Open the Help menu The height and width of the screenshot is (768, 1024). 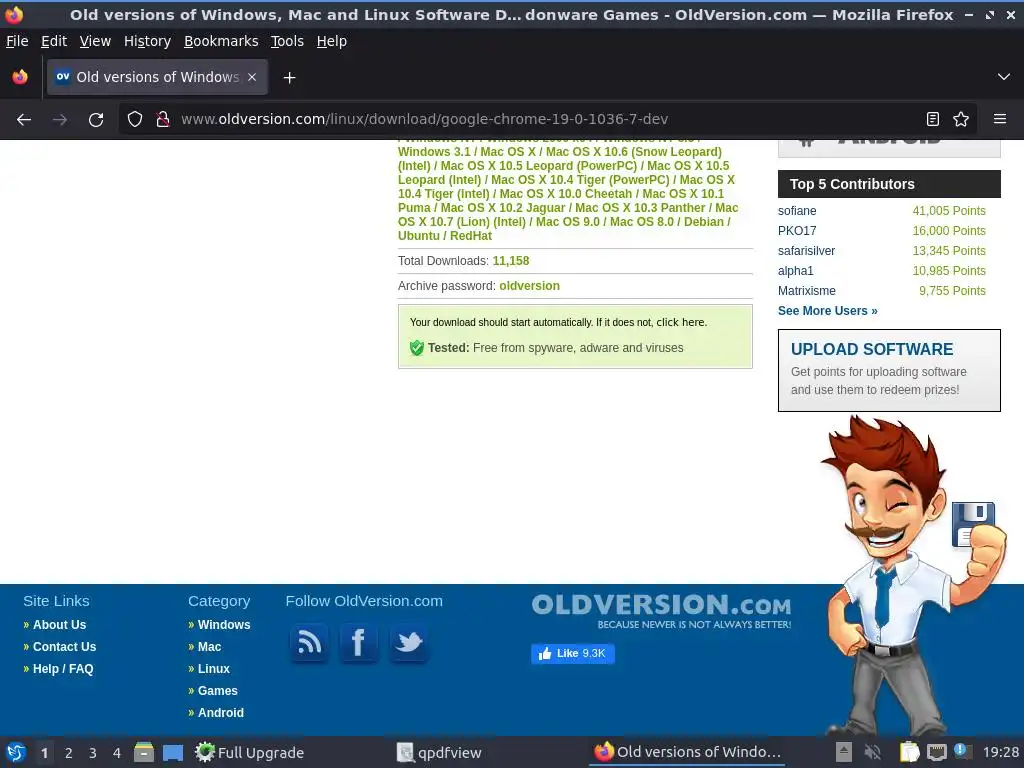pos(332,41)
